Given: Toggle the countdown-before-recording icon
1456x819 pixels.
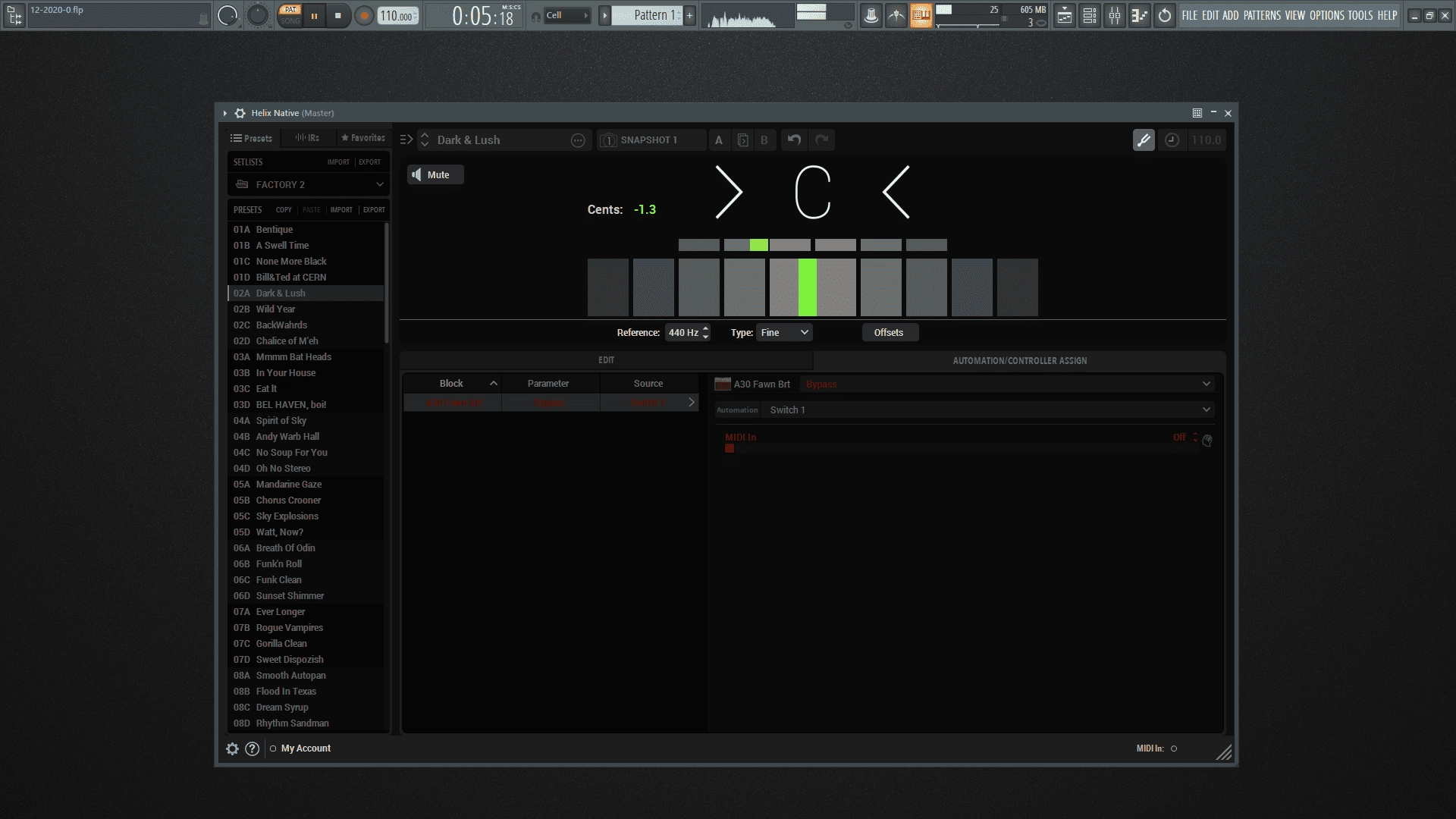Looking at the screenshot, I should click(x=896, y=15).
